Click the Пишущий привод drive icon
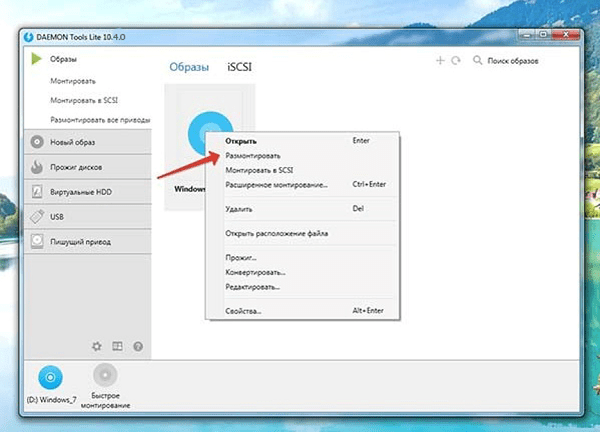The width and height of the screenshot is (600, 432). pos(37,241)
